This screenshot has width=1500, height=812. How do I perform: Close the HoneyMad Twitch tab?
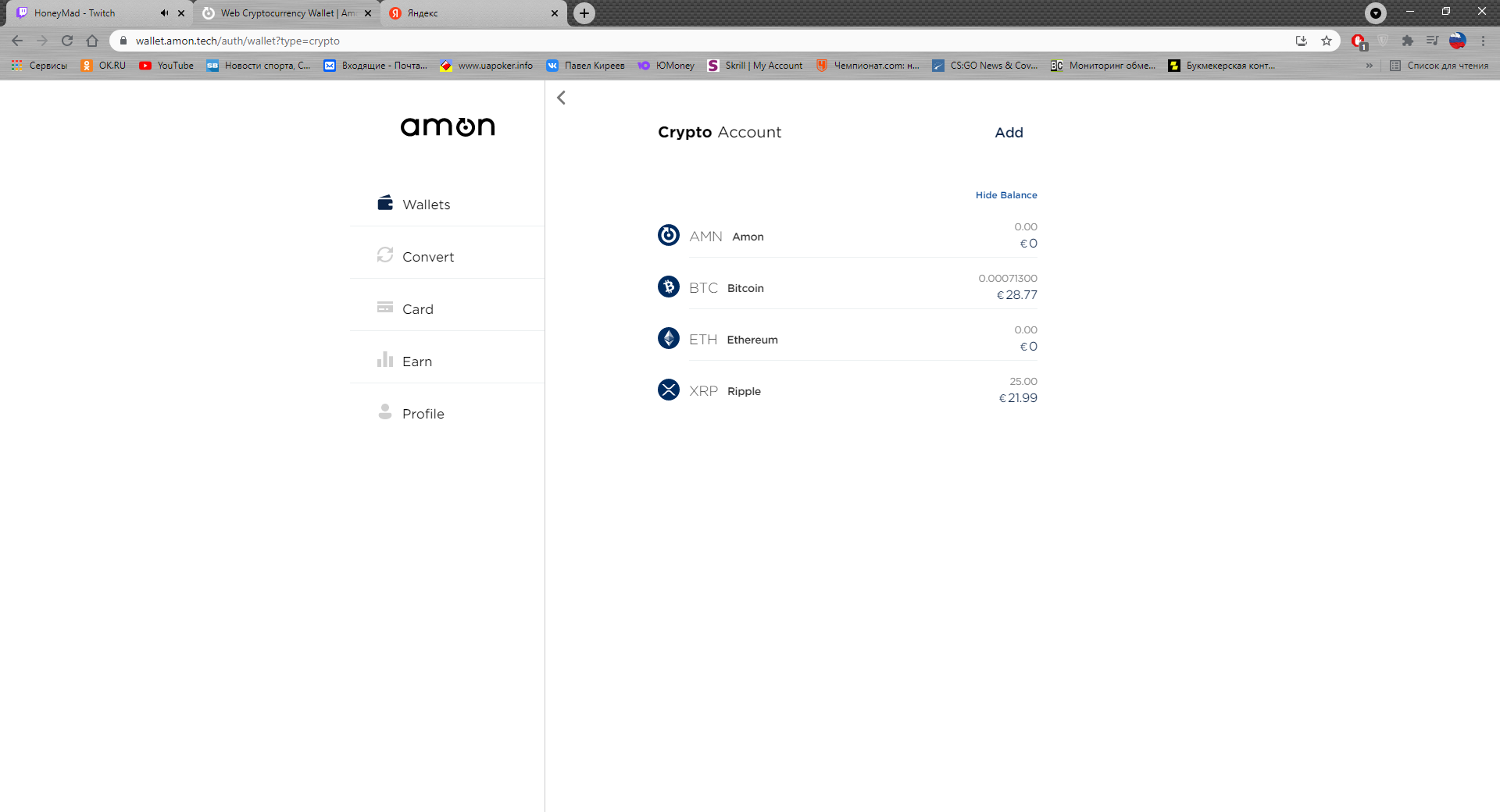(181, 13)
